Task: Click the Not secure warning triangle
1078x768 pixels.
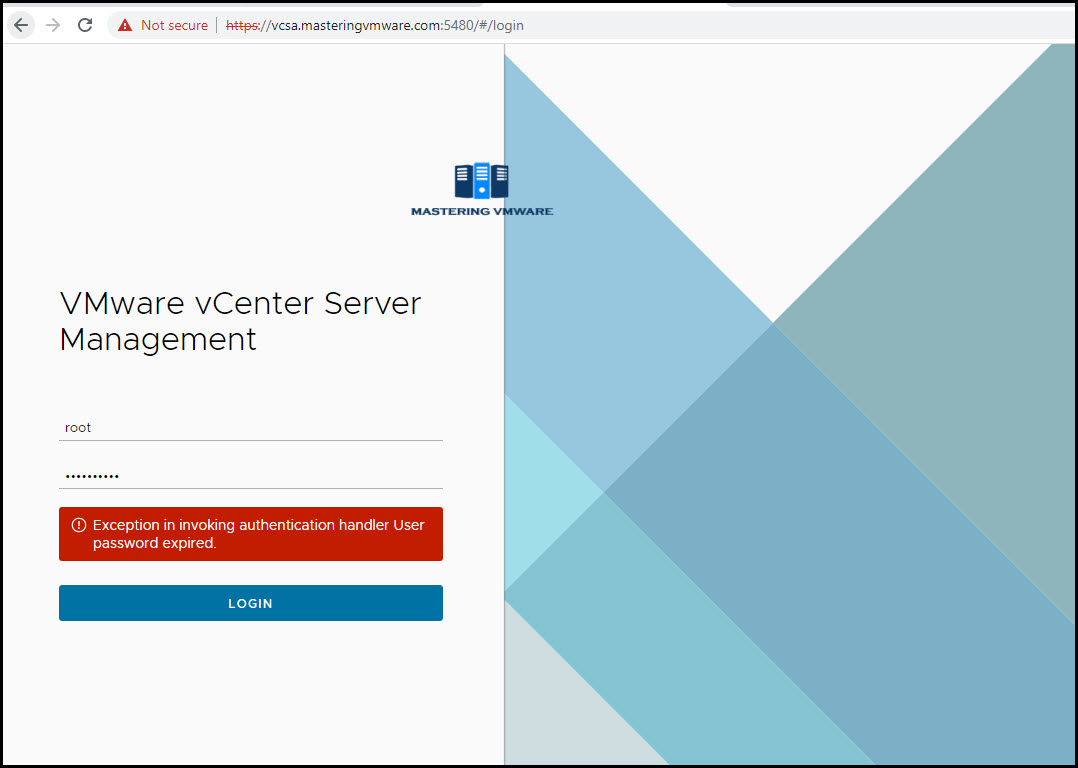Action: [124, 25]
